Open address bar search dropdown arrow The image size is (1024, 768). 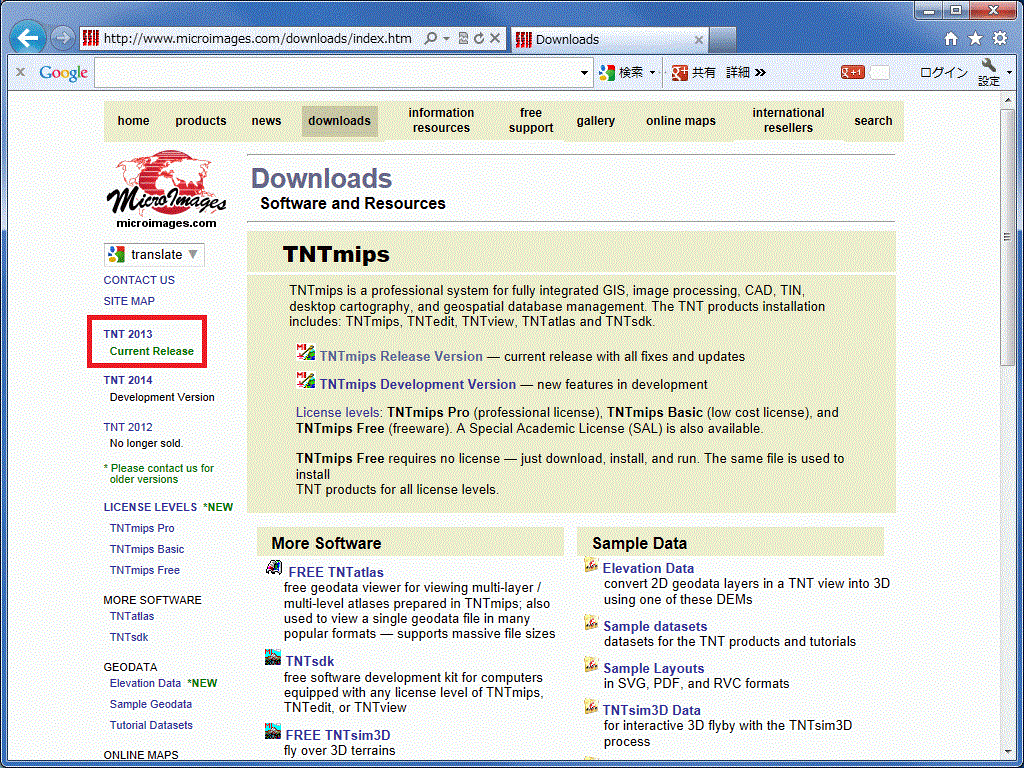(x=447, y=39)
